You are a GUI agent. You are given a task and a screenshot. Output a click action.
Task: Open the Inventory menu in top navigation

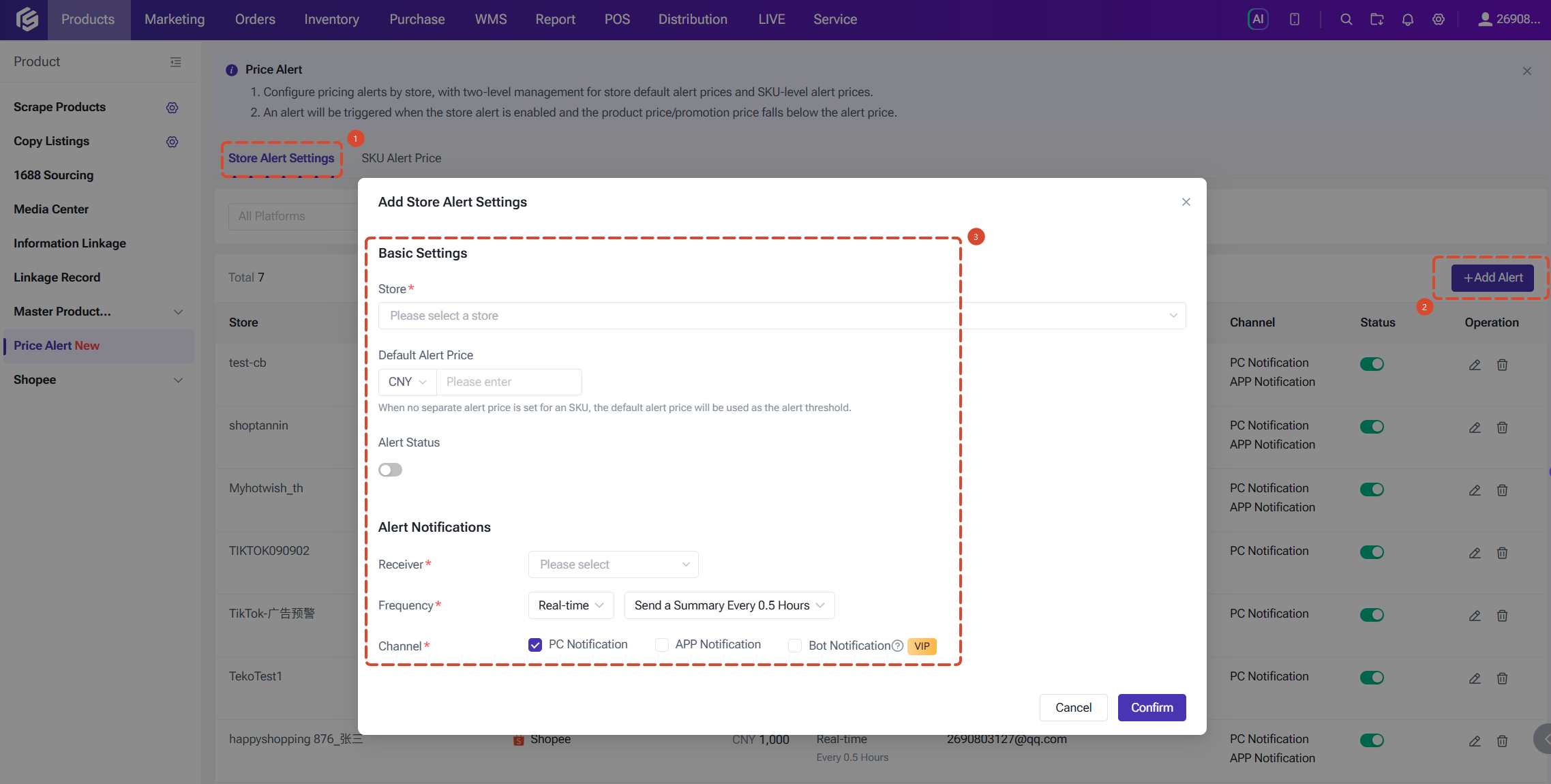coord(331,19)
